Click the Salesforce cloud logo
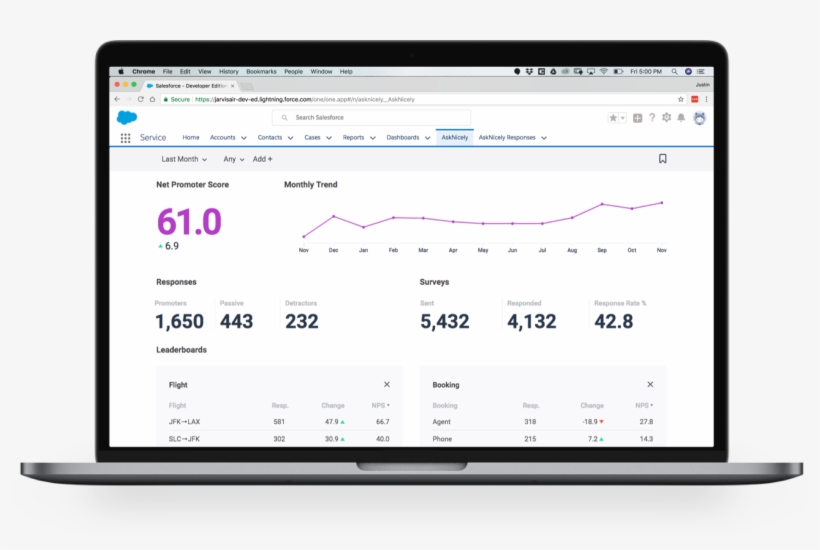 pyautogui.click(x=126, y=117)
